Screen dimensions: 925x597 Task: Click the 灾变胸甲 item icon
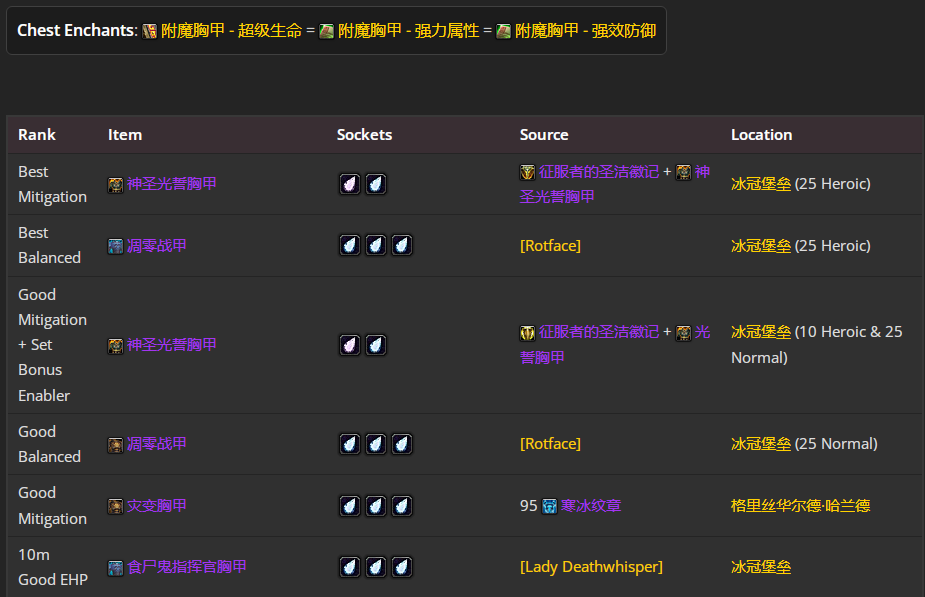[x=116, y=506]
